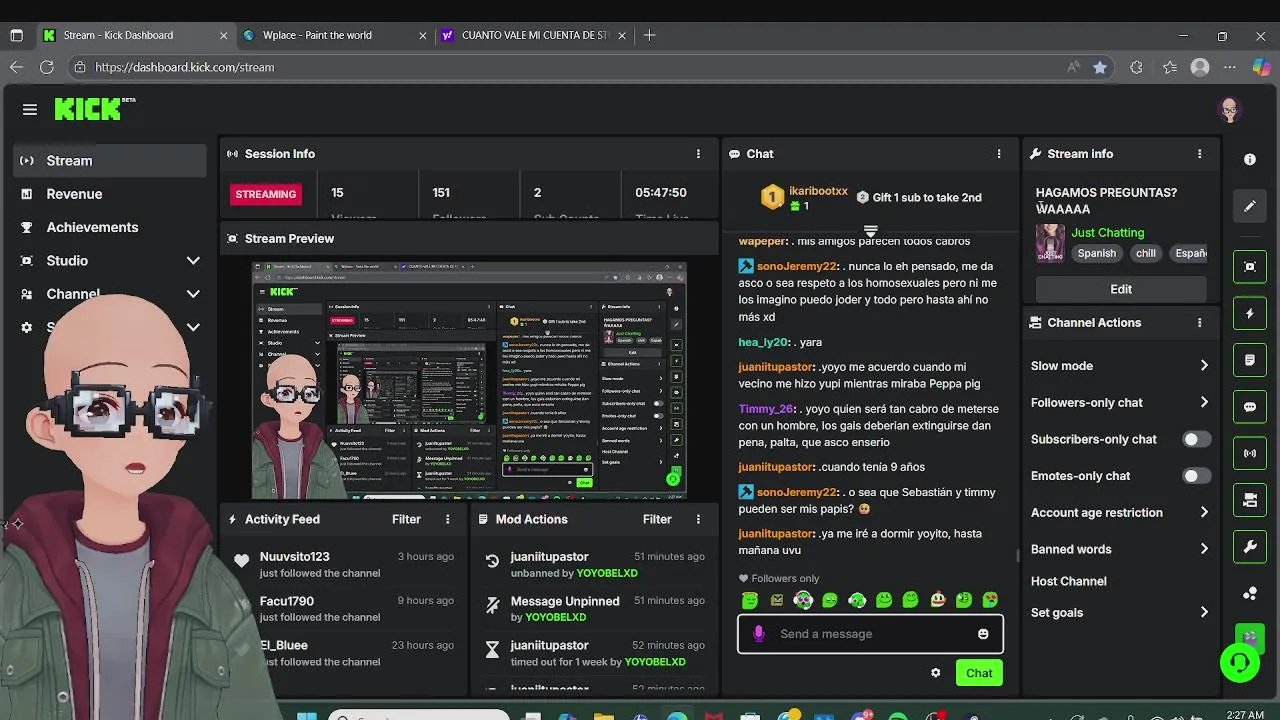Open Activity Feed Filter

coord(406,519)
